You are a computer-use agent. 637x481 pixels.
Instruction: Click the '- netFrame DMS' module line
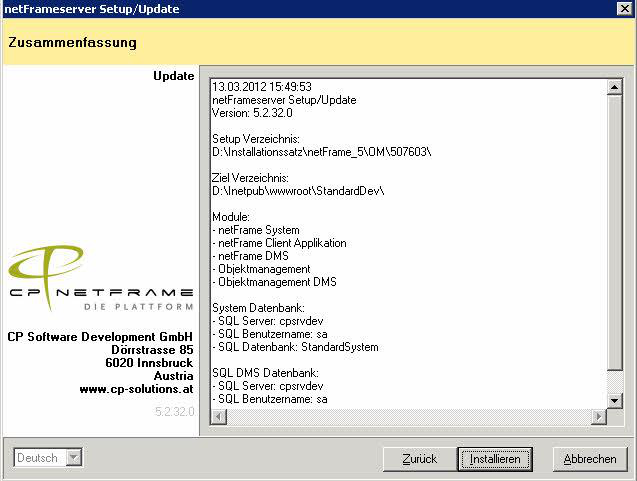[x=250, y=256]
